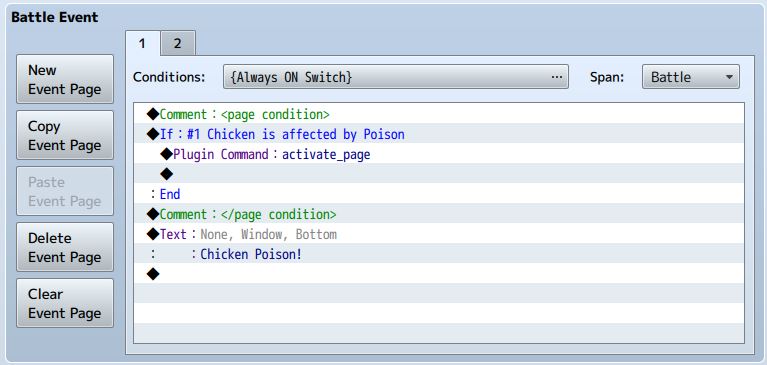
Task: Select the closing page condition comment
Action: [x=439, y=214]
